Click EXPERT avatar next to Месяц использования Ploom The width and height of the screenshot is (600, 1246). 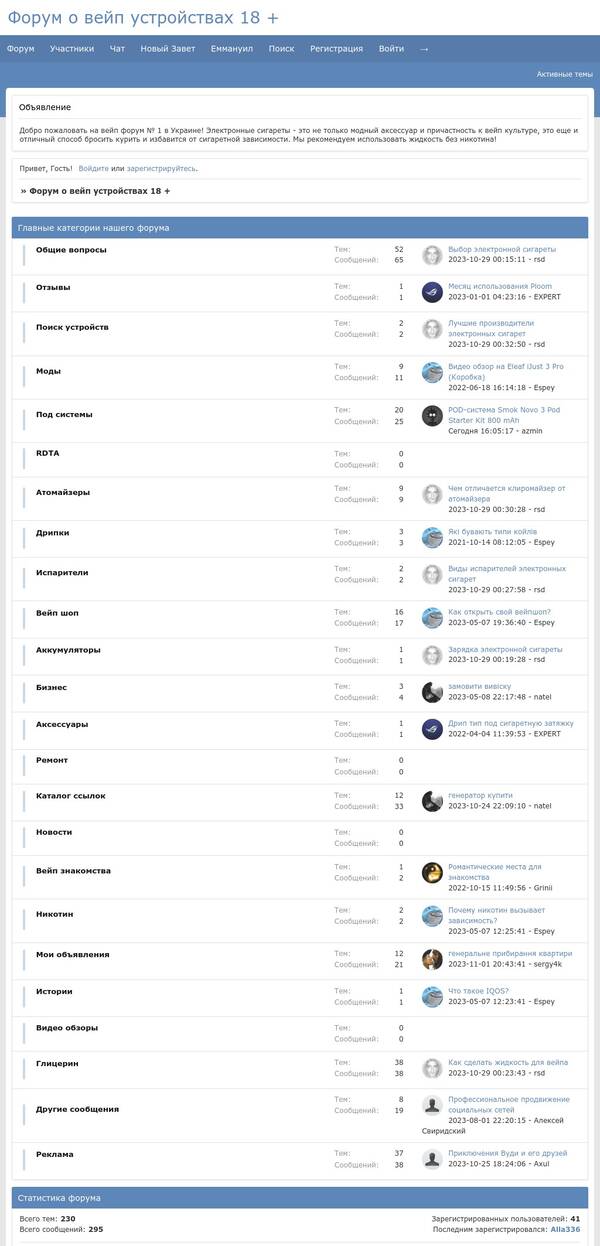432,292
